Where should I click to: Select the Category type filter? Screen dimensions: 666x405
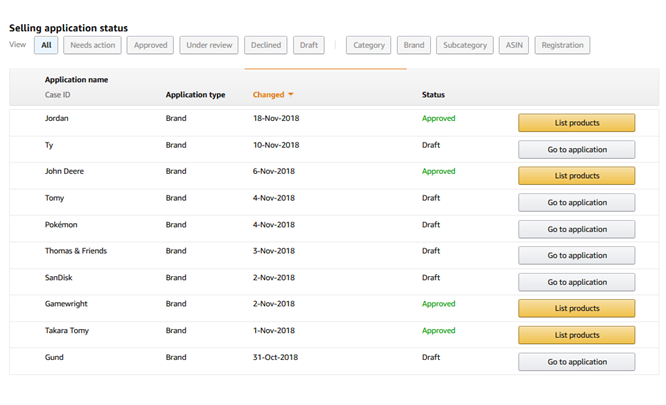coord(369,45)
